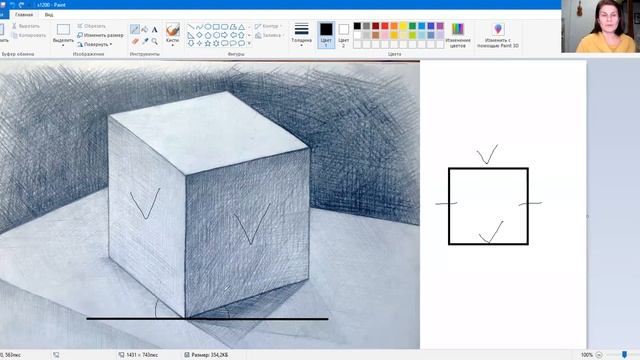640x360 pixels.
Task: Open the Заливка shape fill dropdown
Action: click(x=269, y=36)
